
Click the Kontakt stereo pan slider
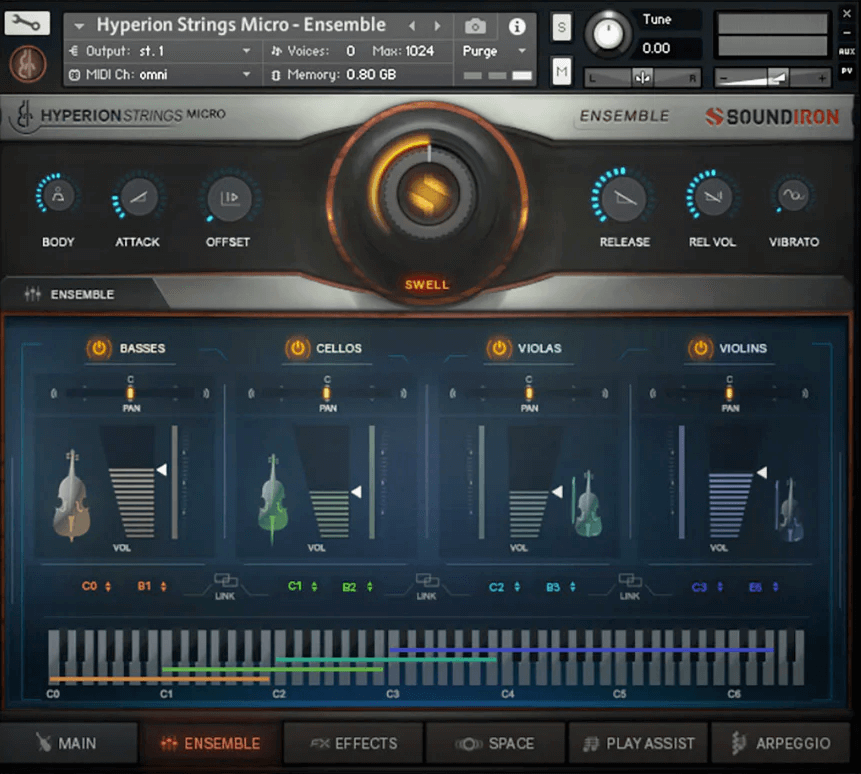point(642,78)
